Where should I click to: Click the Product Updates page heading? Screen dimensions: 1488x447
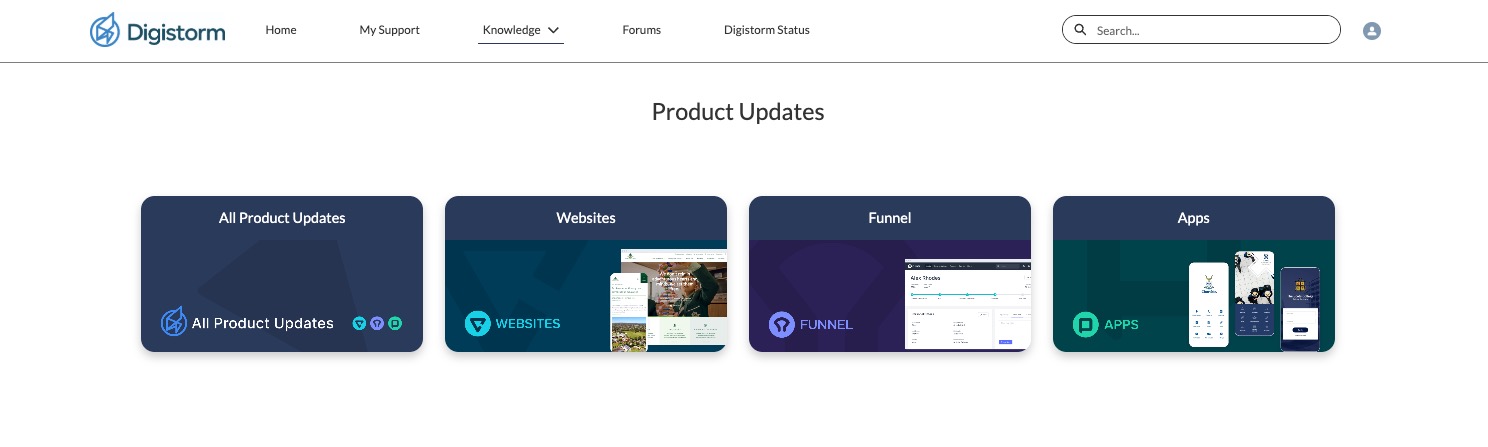pyautogui.click(x=738, y=112)
